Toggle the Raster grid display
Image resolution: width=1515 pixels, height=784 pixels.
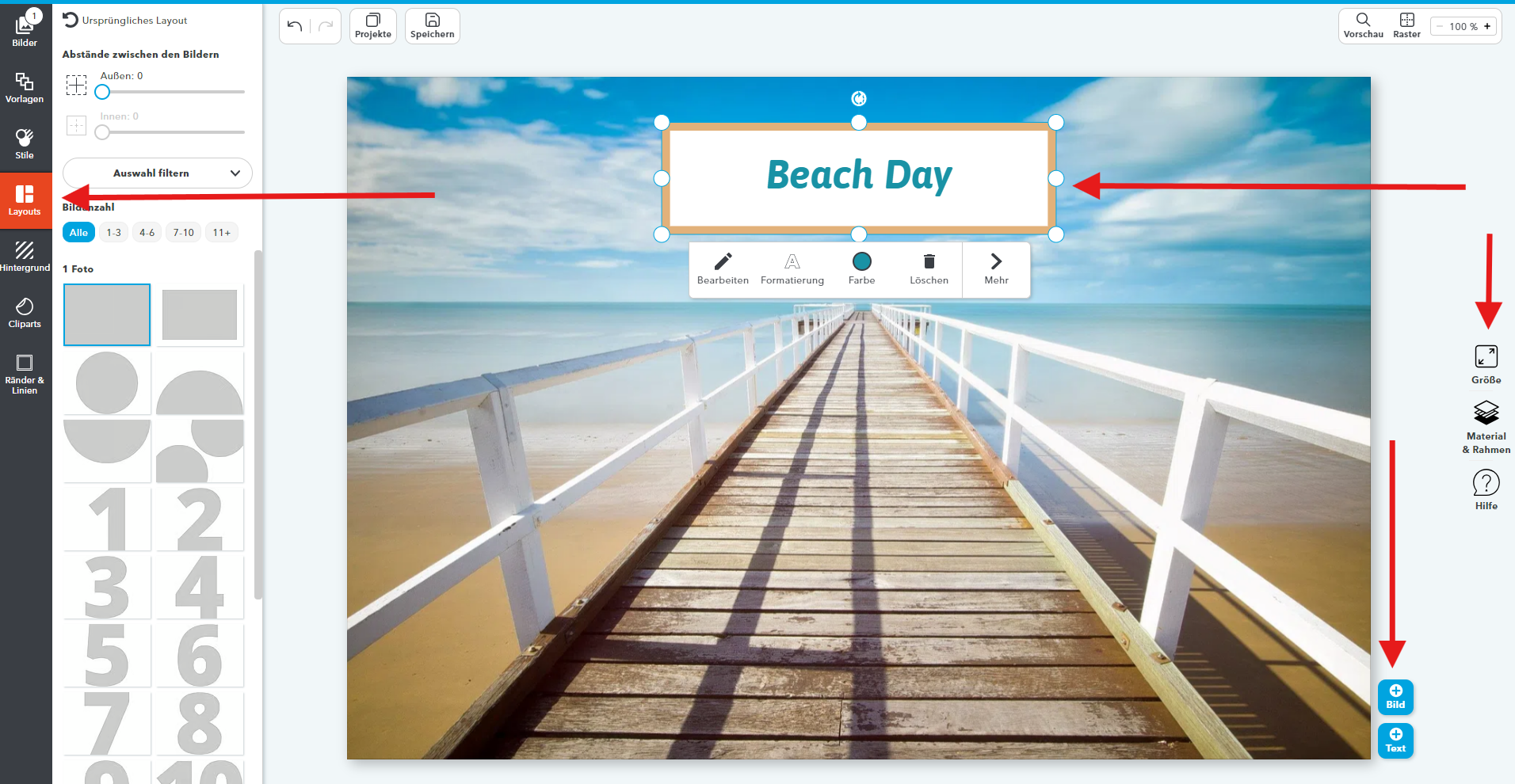click(x=1406, y=25)
